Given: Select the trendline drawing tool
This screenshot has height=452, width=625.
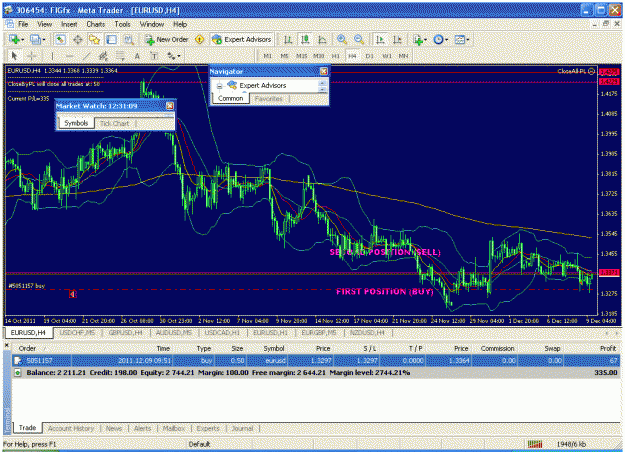Looking at the screenshot, I should [x=86, y=56].
